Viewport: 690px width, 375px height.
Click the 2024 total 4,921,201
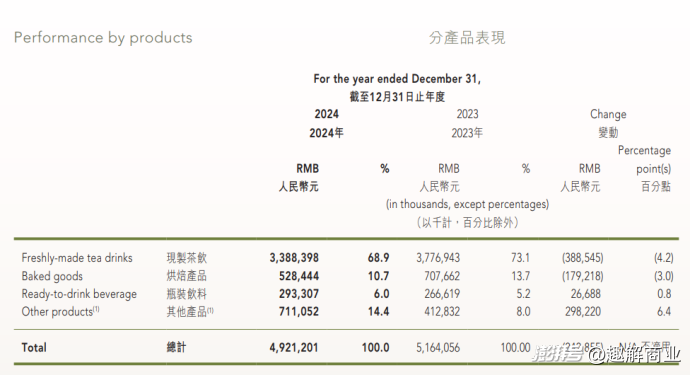(x=294, y=348)
